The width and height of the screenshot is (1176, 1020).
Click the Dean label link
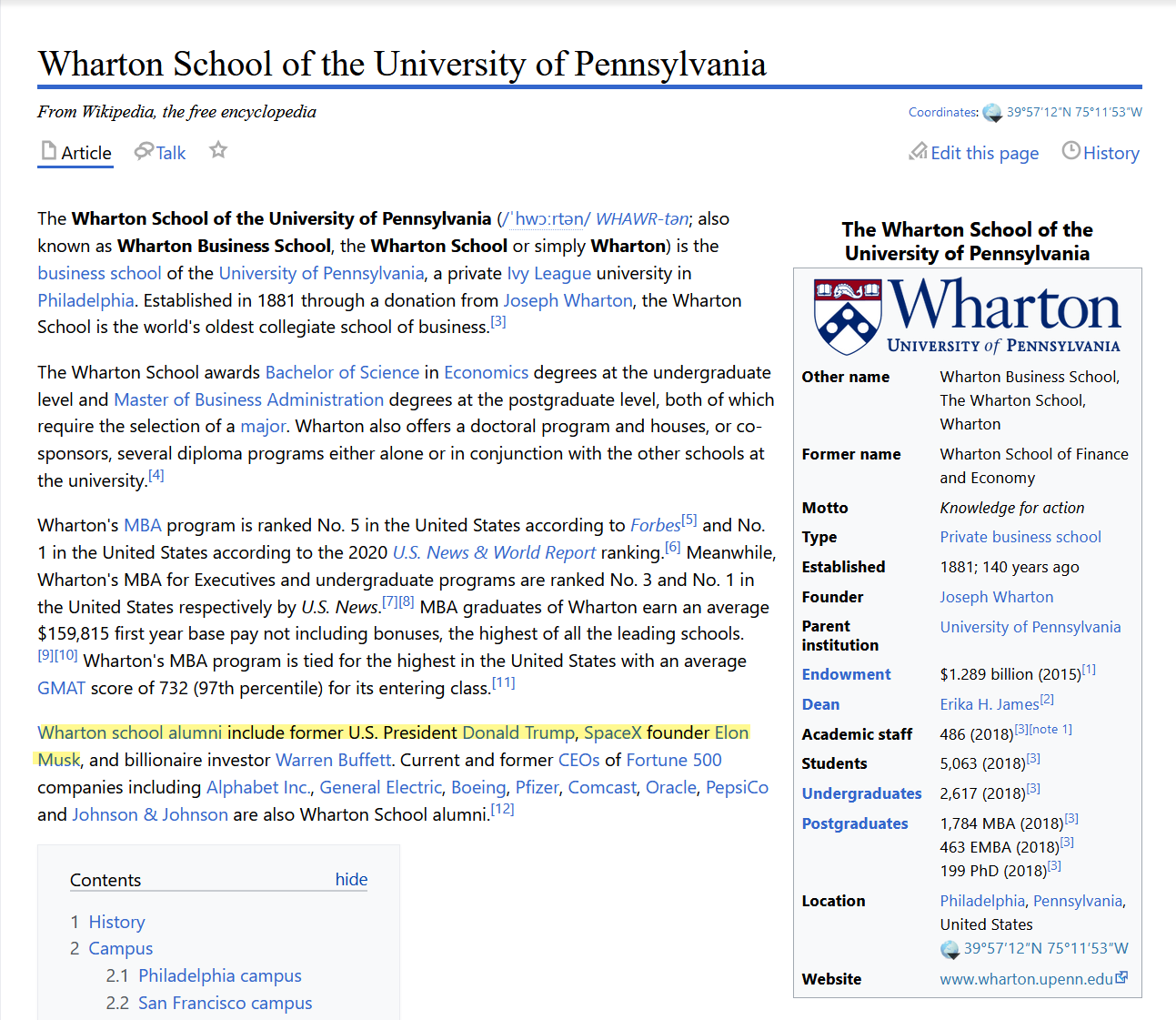pos(820,704)
